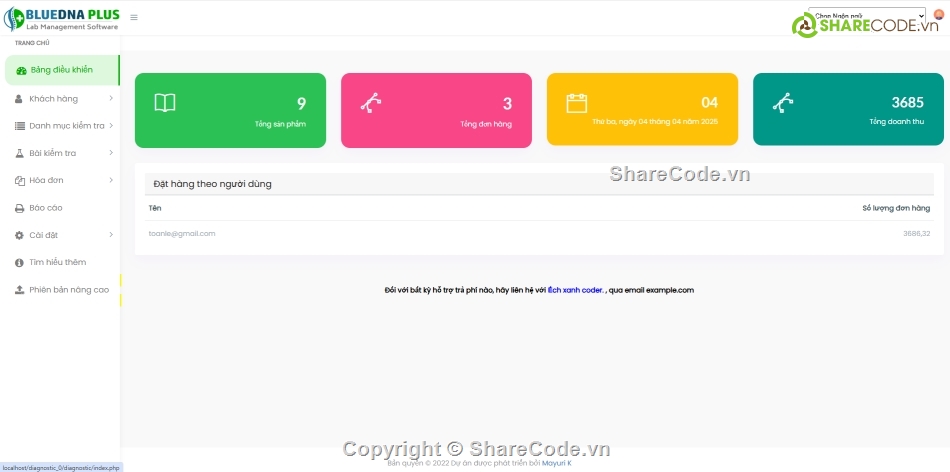Open the Tìm hiểu thêm menu item

[x=57, y=262]
